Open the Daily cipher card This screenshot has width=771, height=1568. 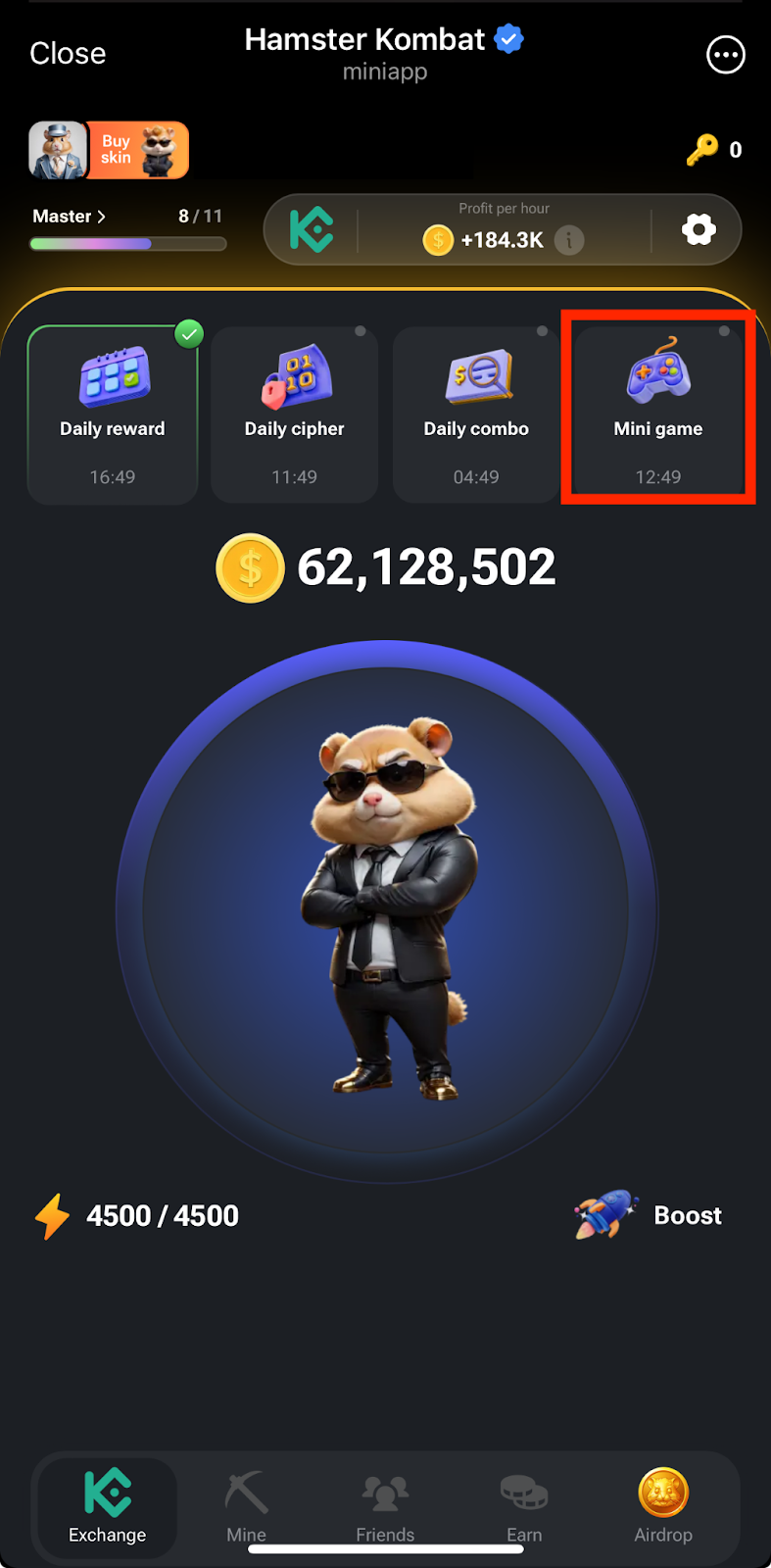point(295,415)
